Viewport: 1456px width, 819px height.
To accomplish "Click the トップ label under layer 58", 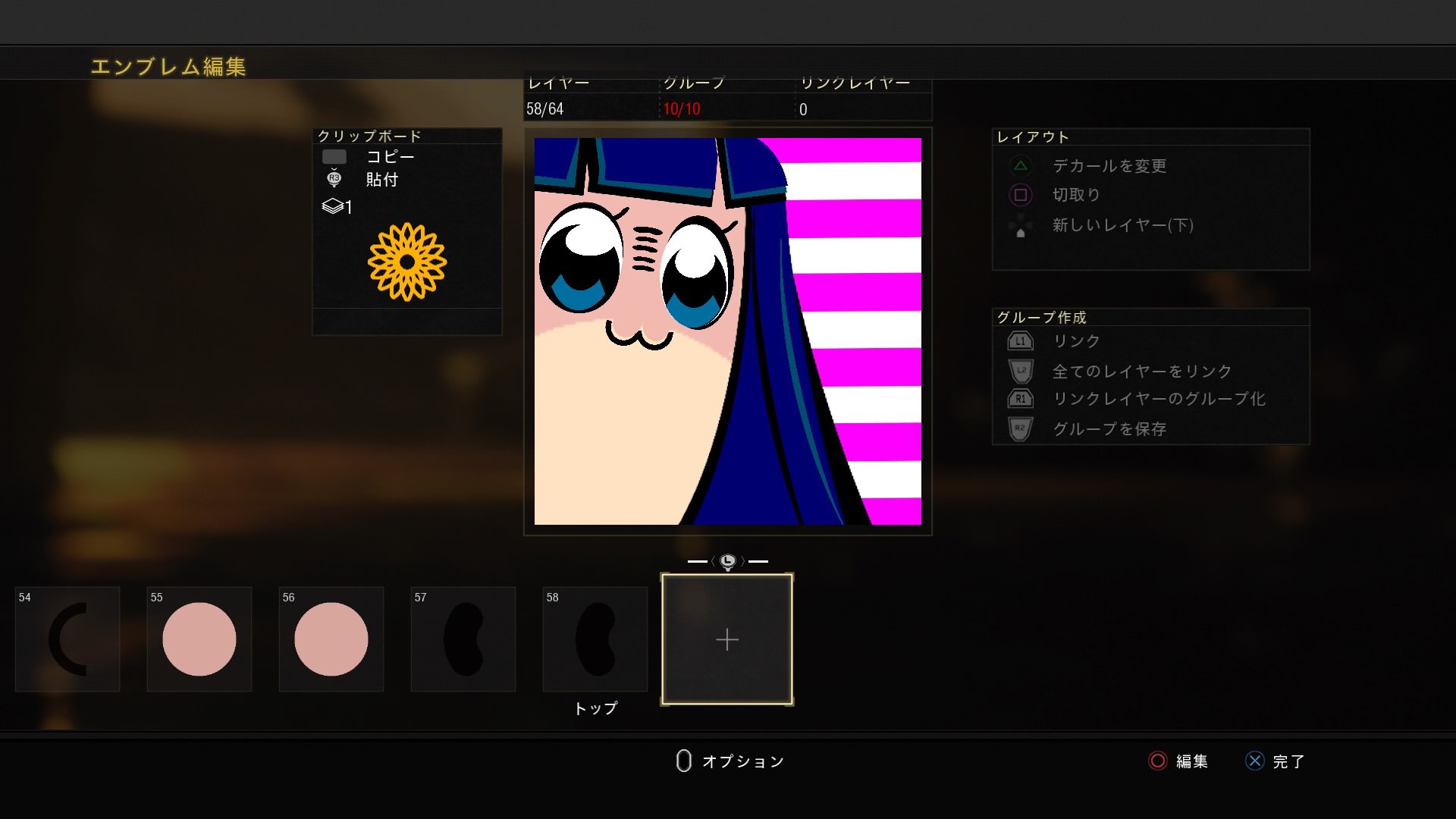I will coord(595,708).
